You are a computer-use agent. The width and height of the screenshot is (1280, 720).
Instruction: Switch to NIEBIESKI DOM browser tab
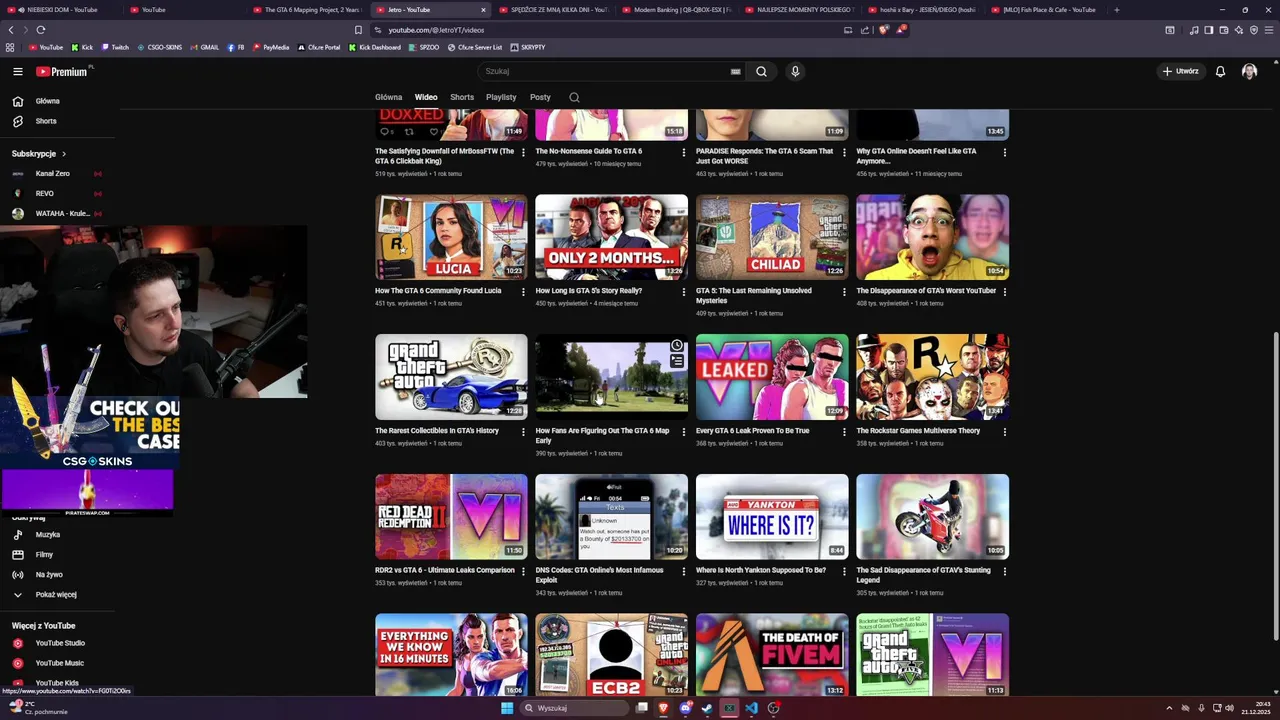point(61,9)
